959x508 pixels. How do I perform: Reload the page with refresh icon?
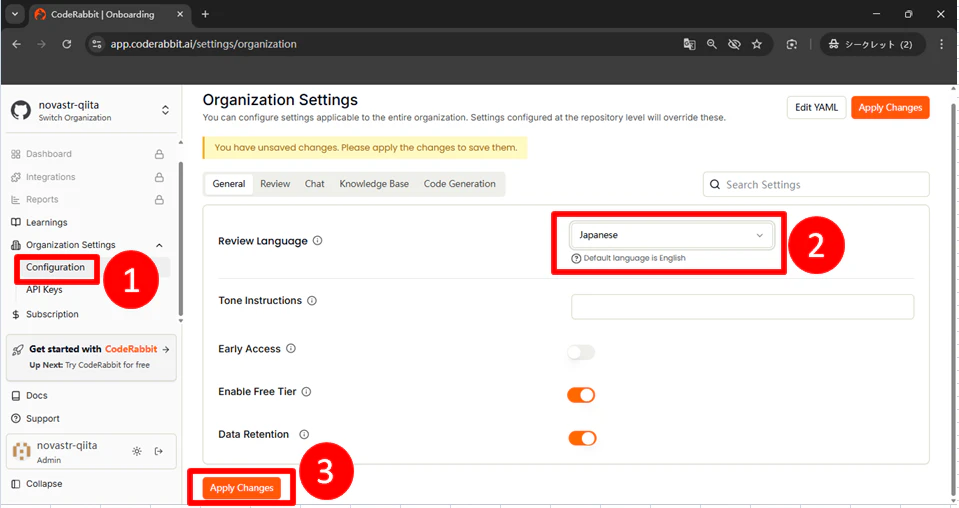(x=67, y=44)
